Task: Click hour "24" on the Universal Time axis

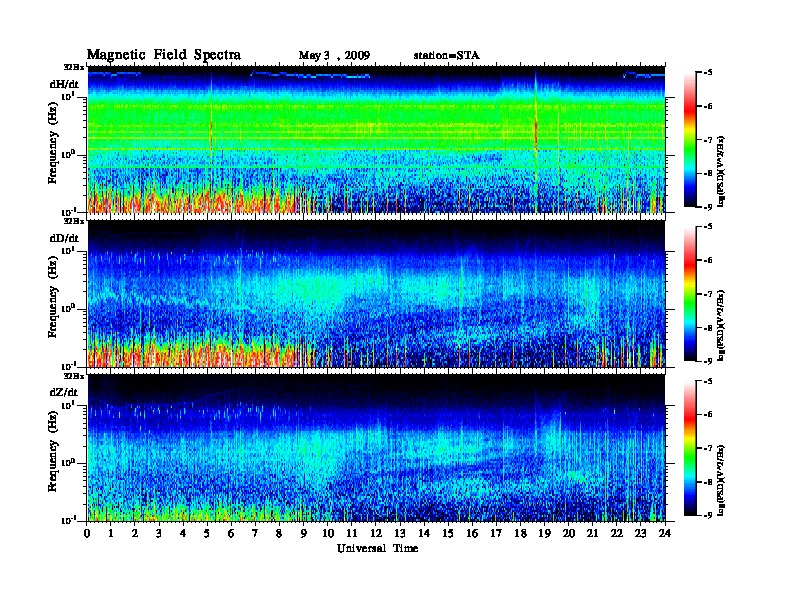Action: 665,533
